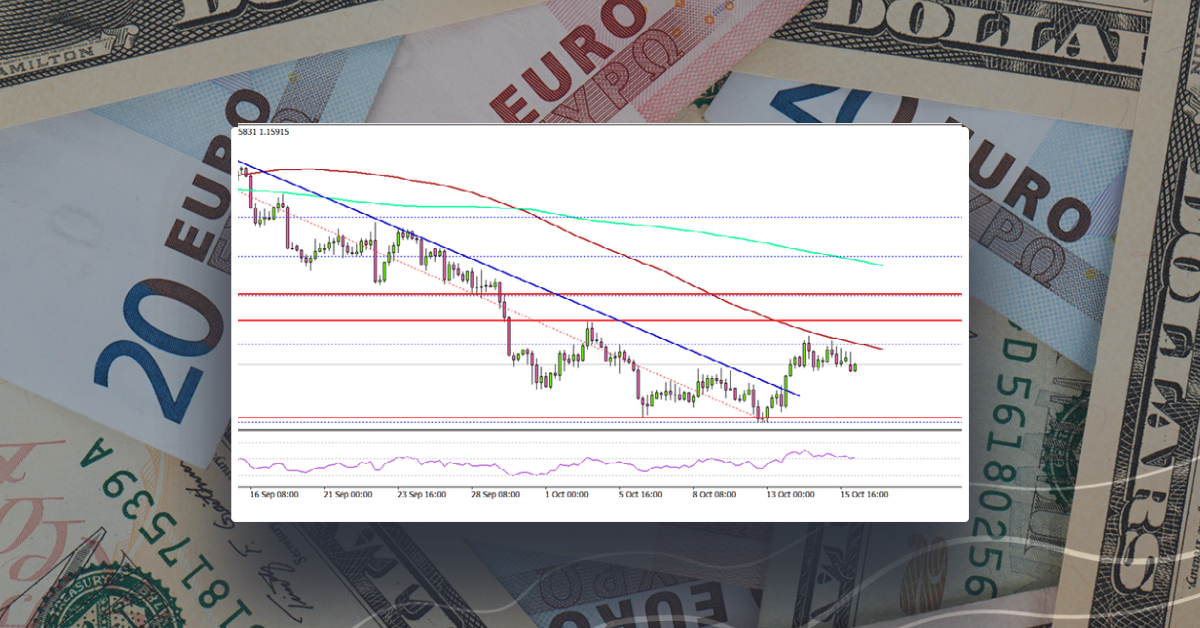Select the 21 Sep 00:00 date label
This screenshot has width=1200, height=628.
point(348,494)
